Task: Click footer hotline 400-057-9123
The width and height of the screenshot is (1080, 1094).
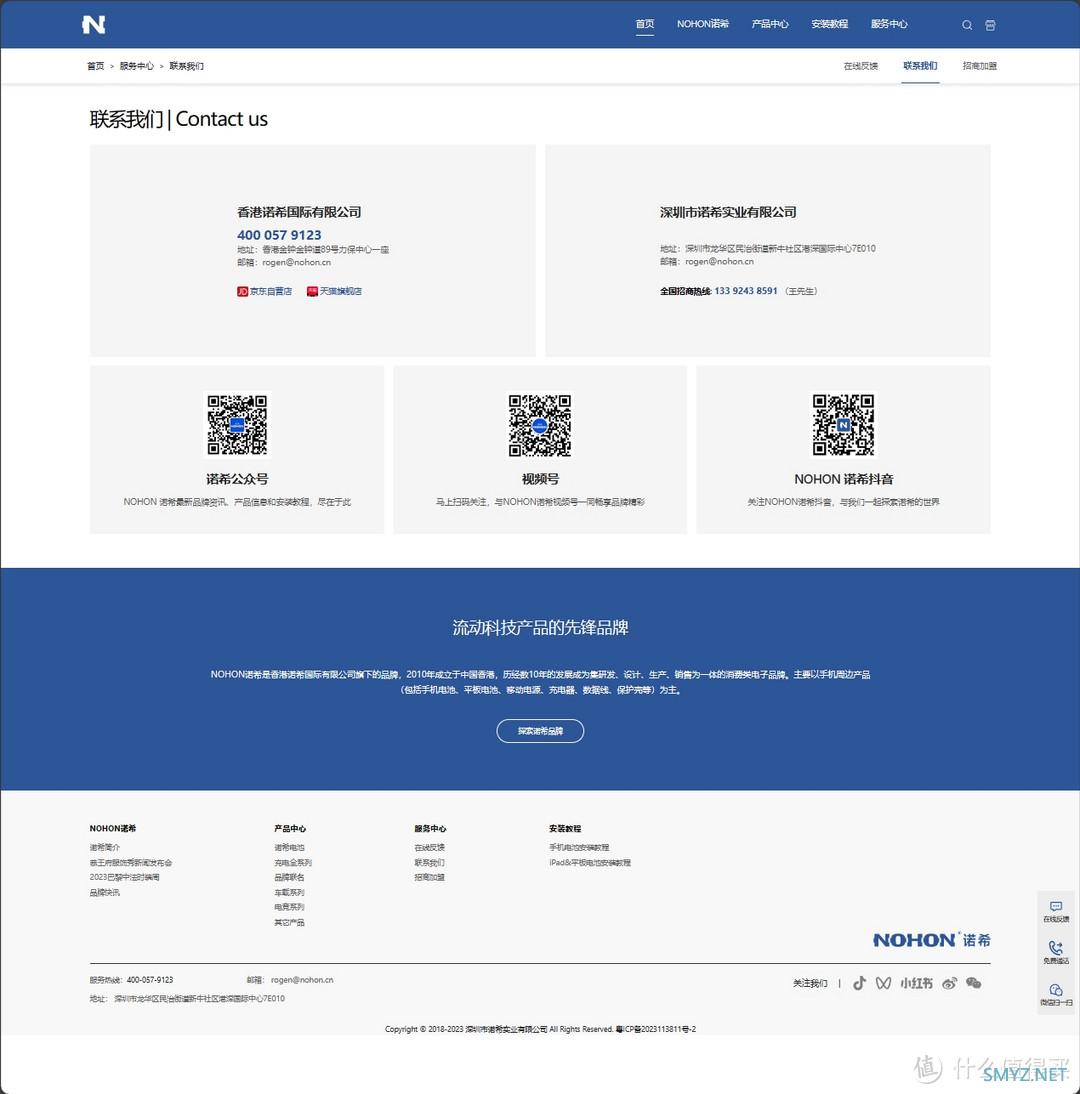Action: click(150, 980)
